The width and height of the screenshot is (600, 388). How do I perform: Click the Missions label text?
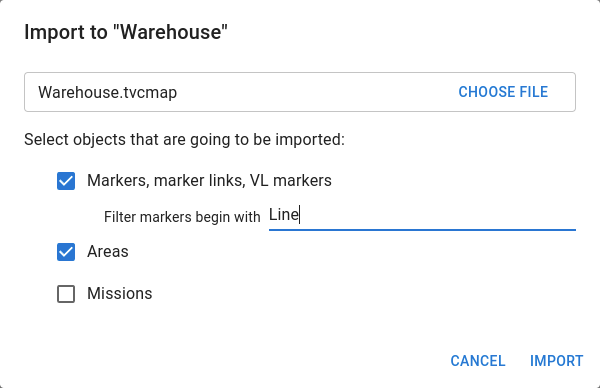click(119, 294)
